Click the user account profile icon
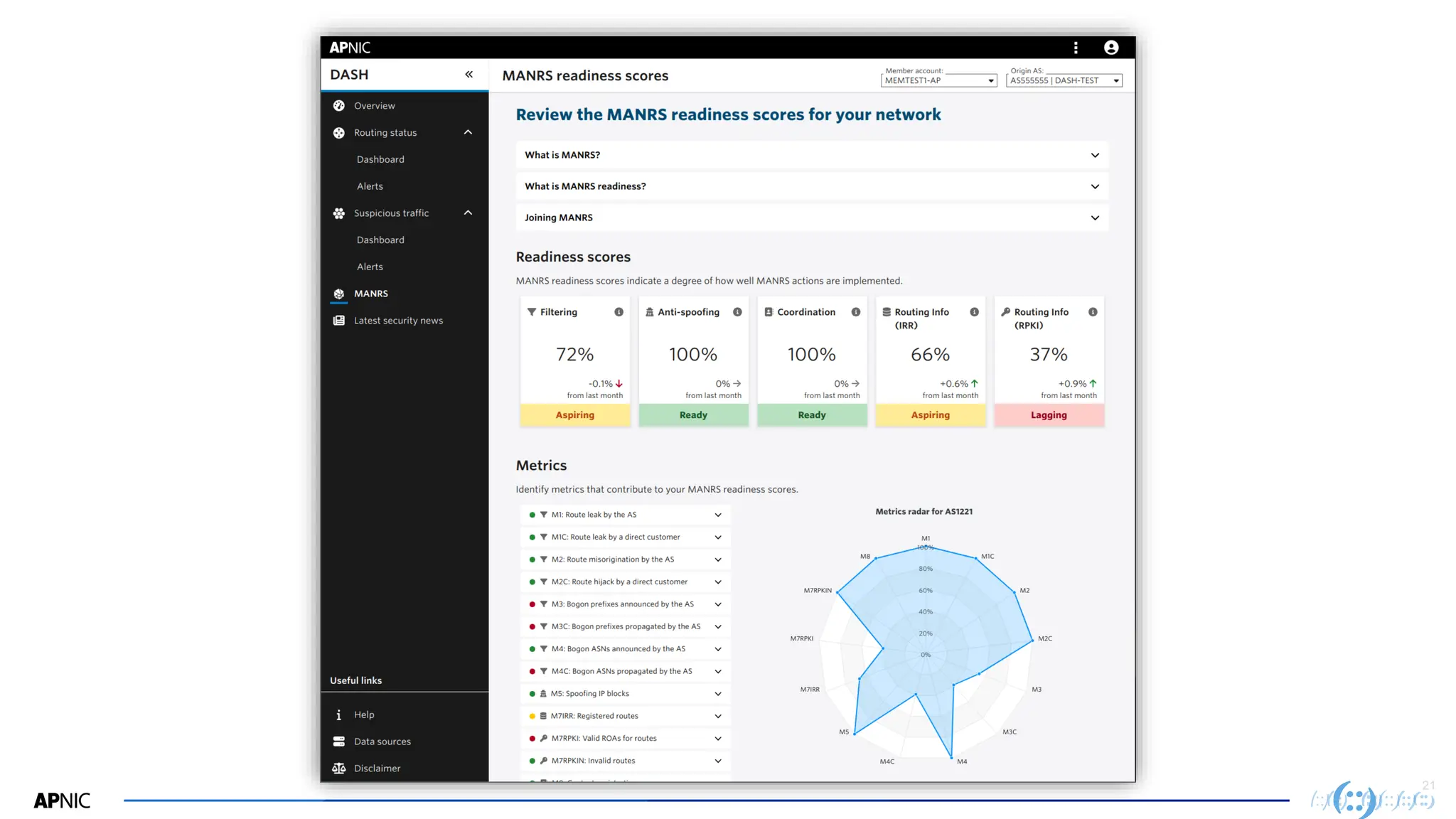 (1110, 48)
